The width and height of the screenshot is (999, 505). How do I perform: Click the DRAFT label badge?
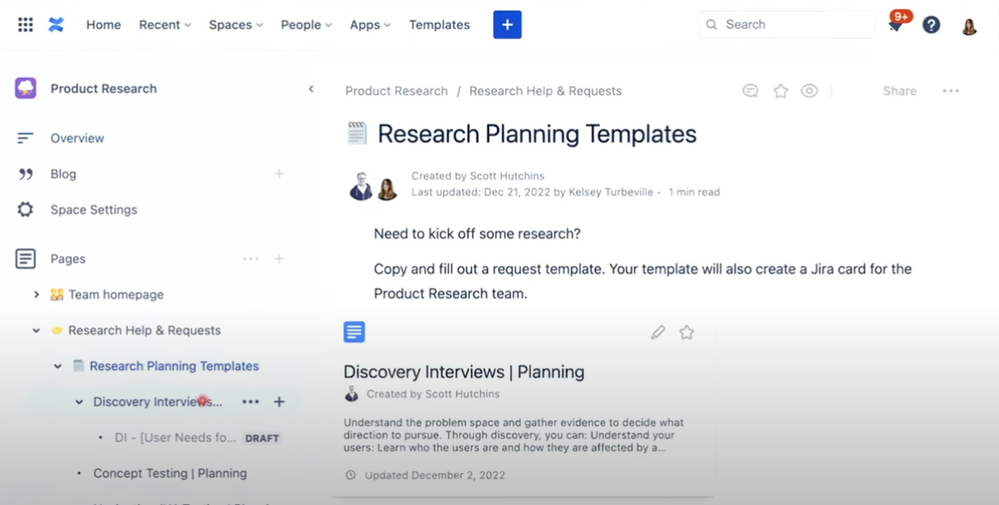[262, 438]
